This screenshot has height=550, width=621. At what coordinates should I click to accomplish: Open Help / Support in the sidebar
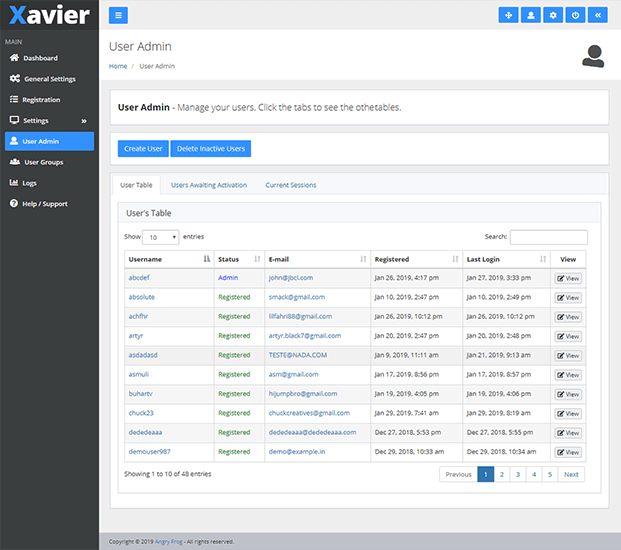click(50, 204)
